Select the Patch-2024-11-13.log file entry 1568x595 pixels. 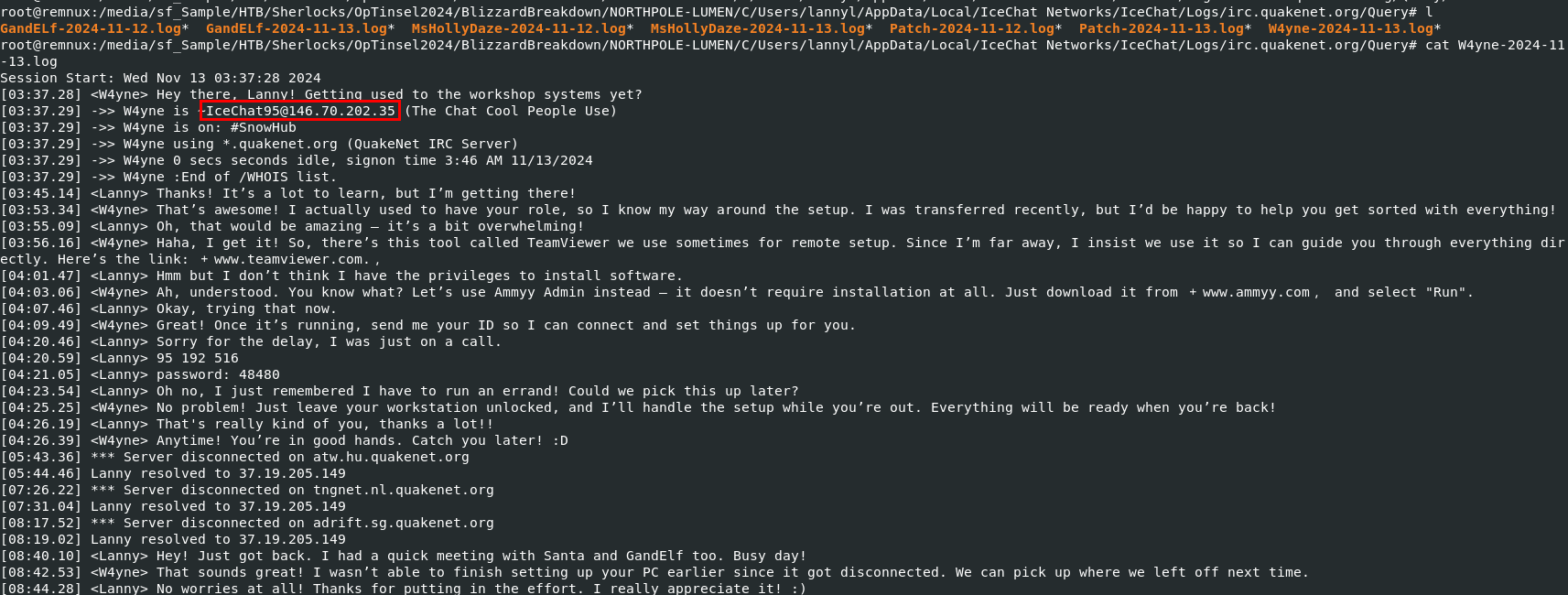tap(1161, 28)
